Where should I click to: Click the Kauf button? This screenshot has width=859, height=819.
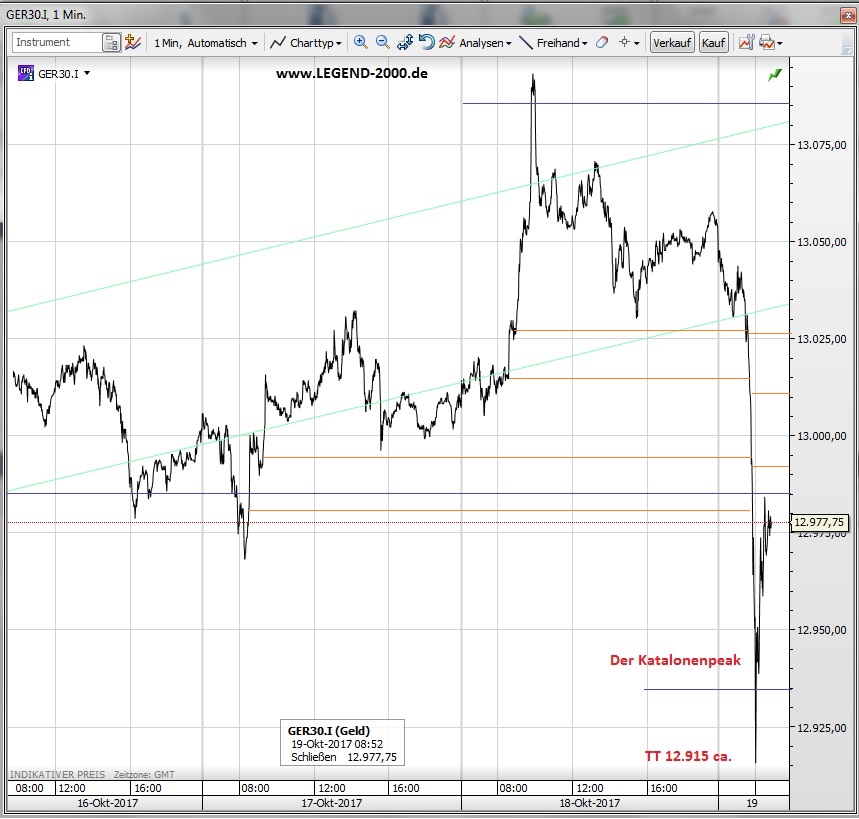click(713, 43)
